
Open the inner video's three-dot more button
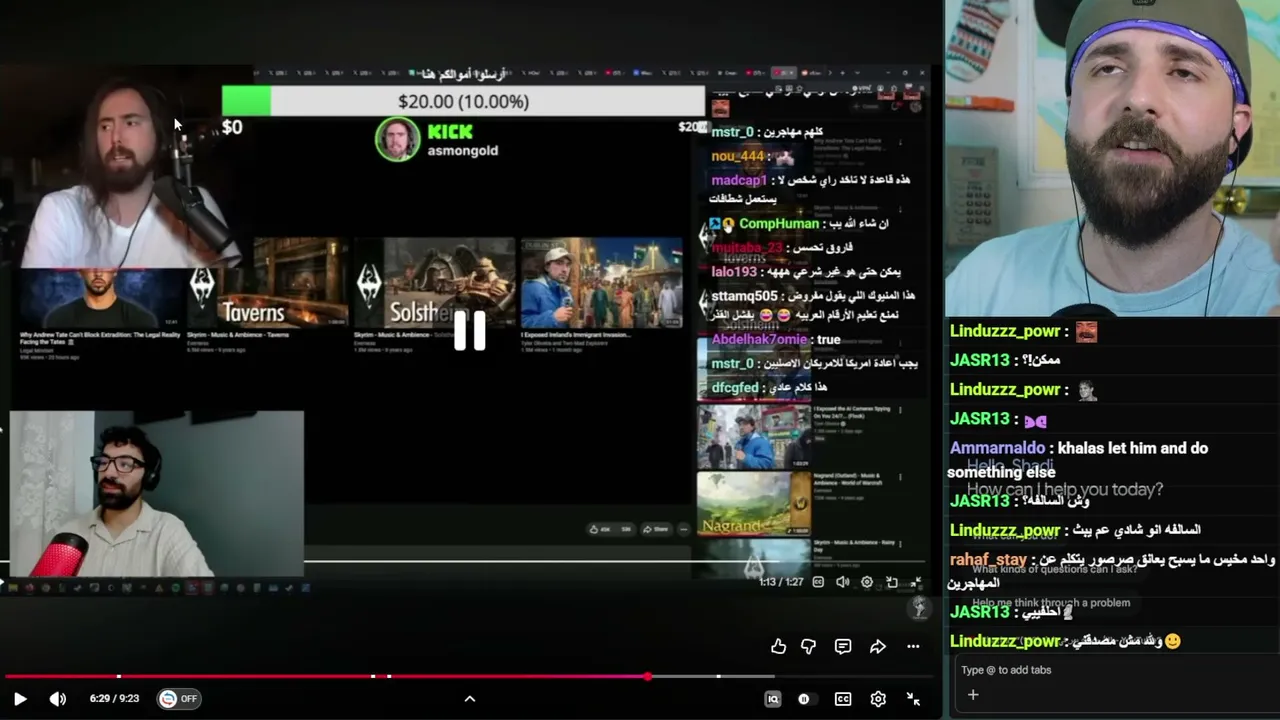tap(684, 529)
